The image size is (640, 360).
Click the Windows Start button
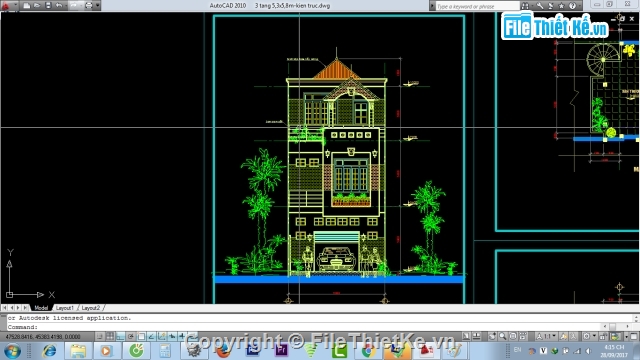[12, 351]
